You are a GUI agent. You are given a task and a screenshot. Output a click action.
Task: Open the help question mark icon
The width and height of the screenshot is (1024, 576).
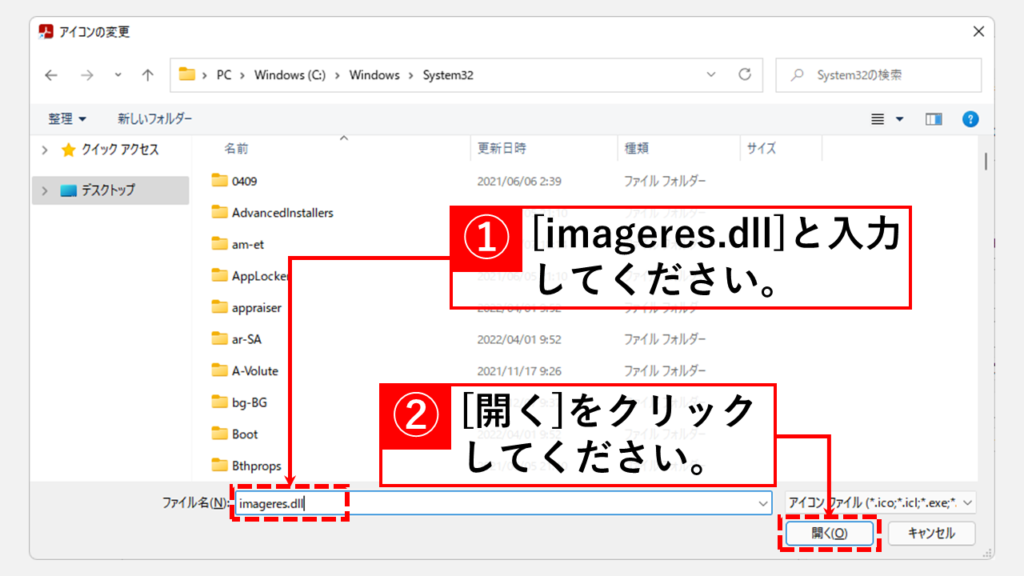tap(969, 119)
